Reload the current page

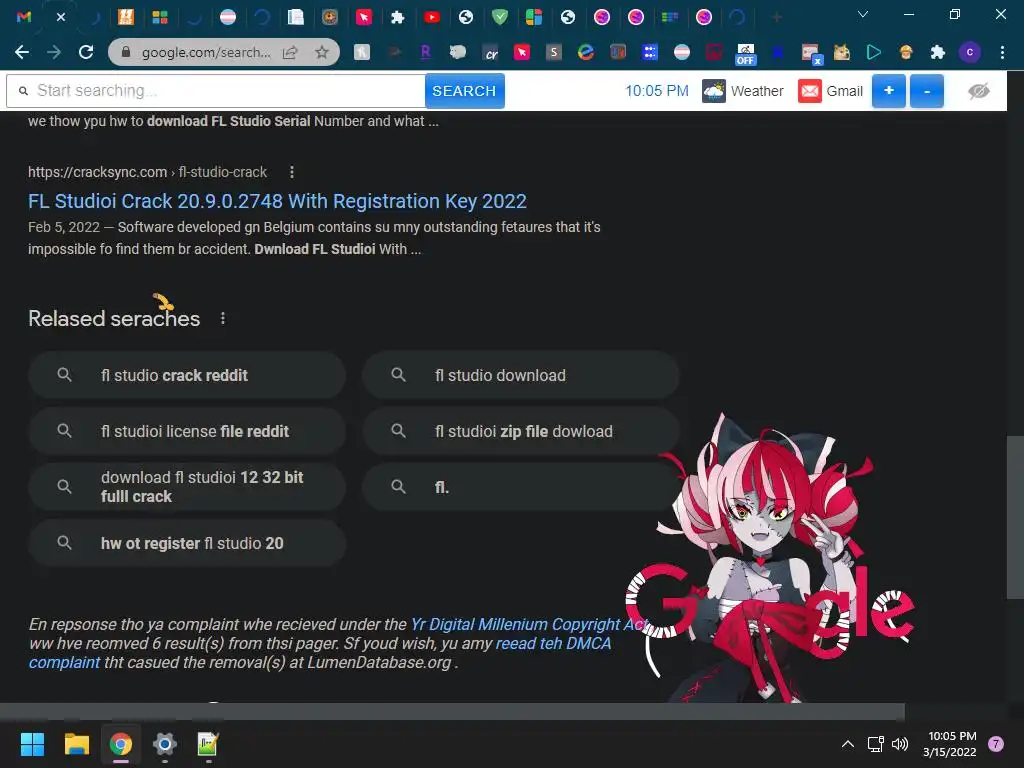[86, 52]
